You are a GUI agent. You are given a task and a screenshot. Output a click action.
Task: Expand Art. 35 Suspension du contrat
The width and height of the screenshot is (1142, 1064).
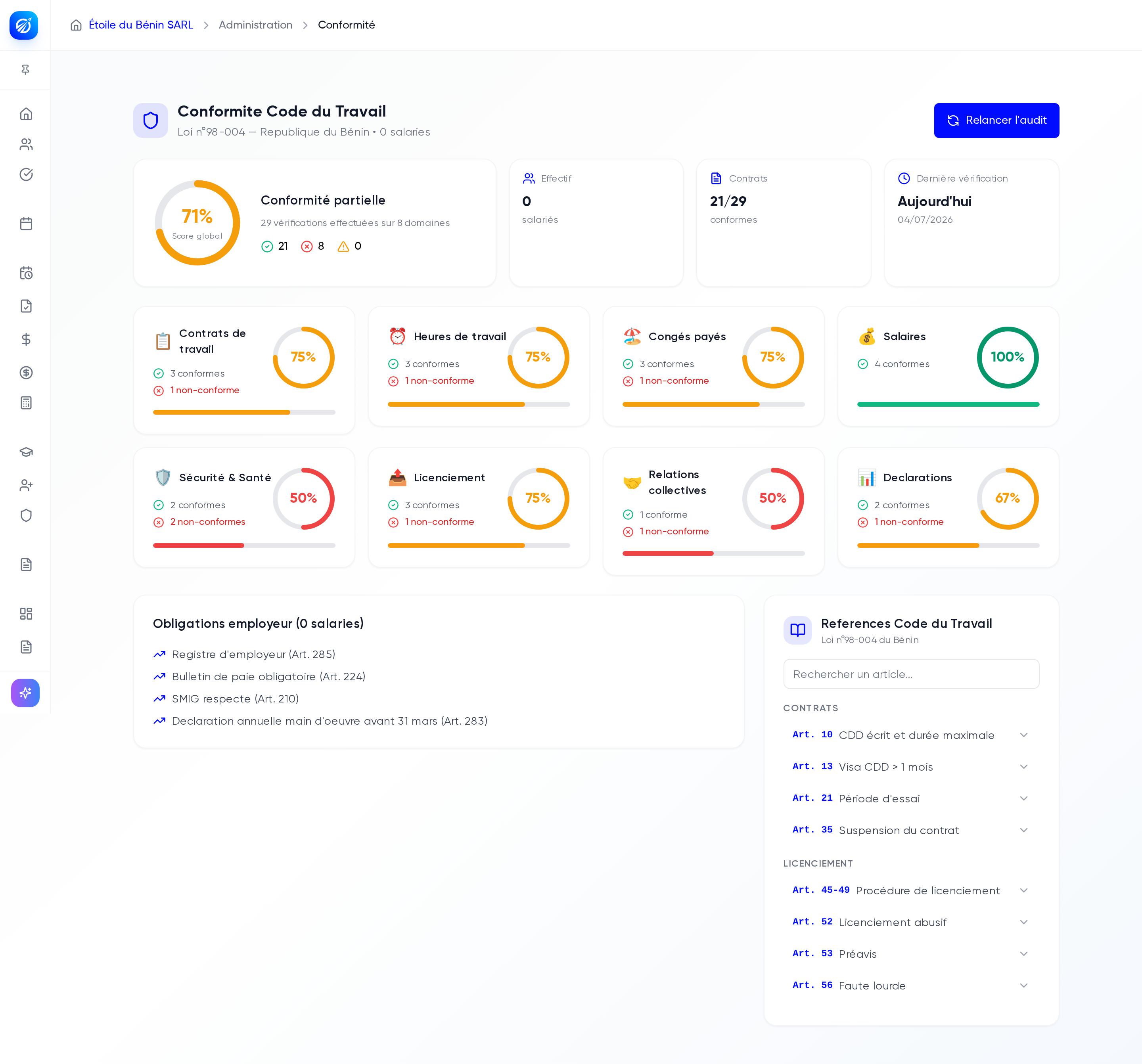(911, 830)
